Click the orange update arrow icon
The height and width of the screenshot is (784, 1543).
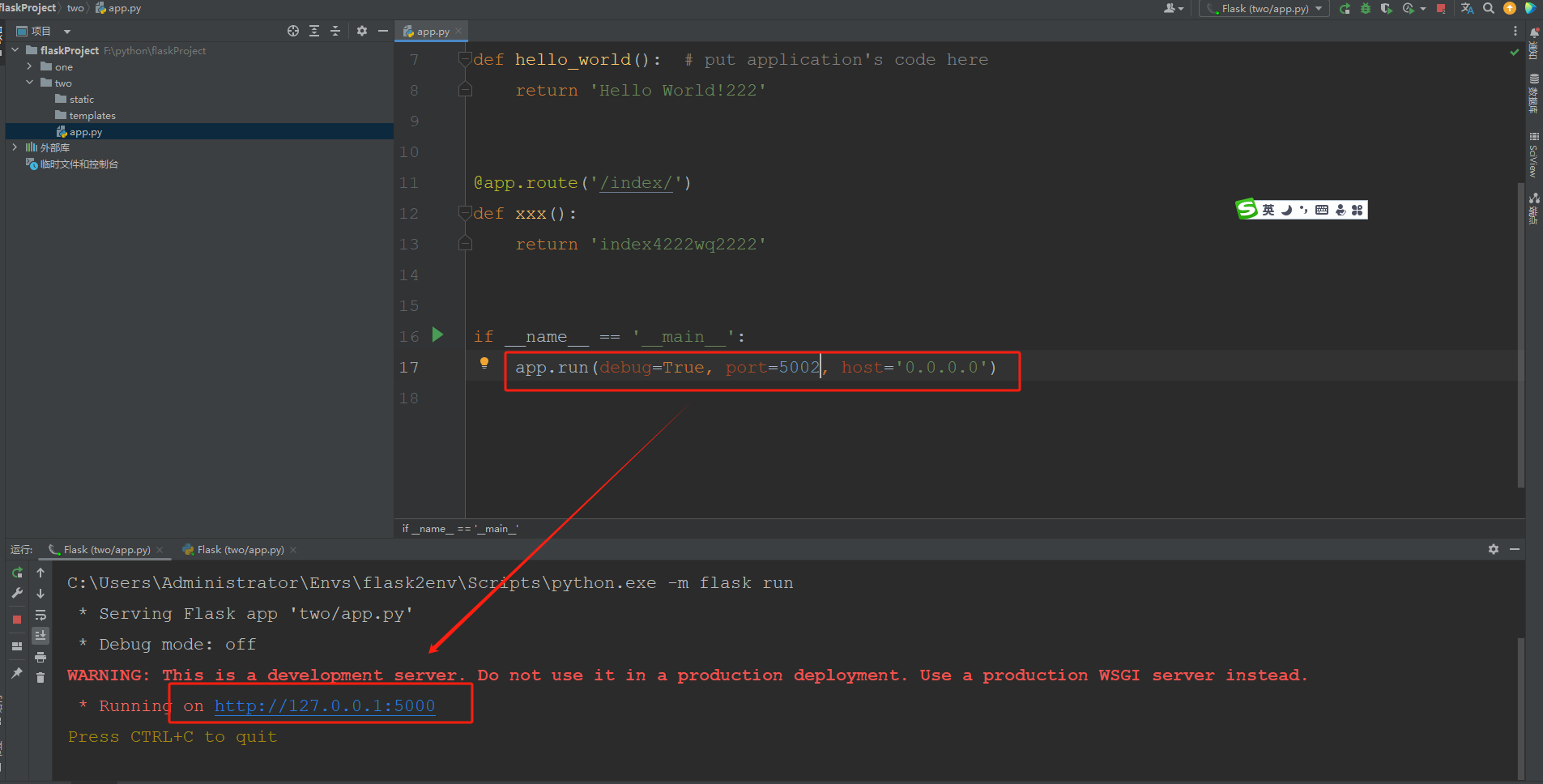tap(1510, 8)
